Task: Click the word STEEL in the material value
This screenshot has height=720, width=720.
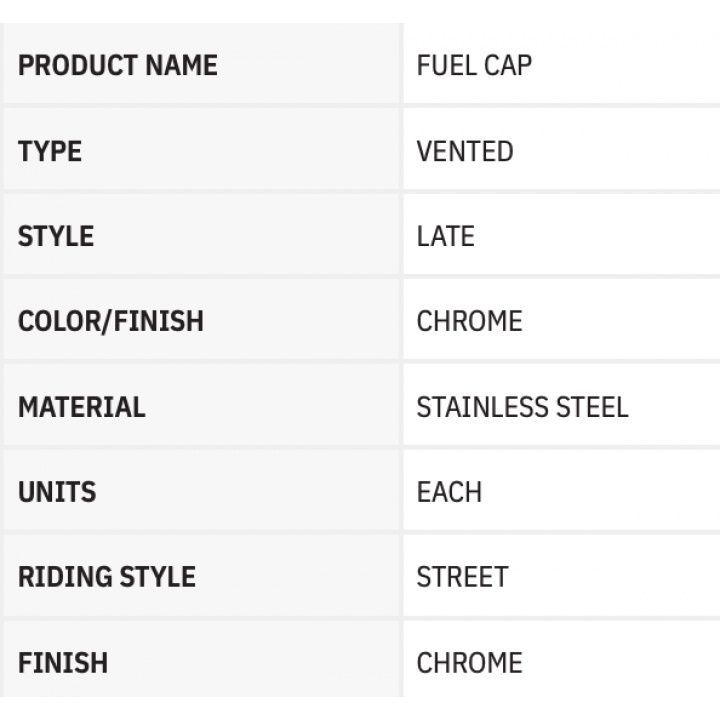Action: click(x=595, y=407)
